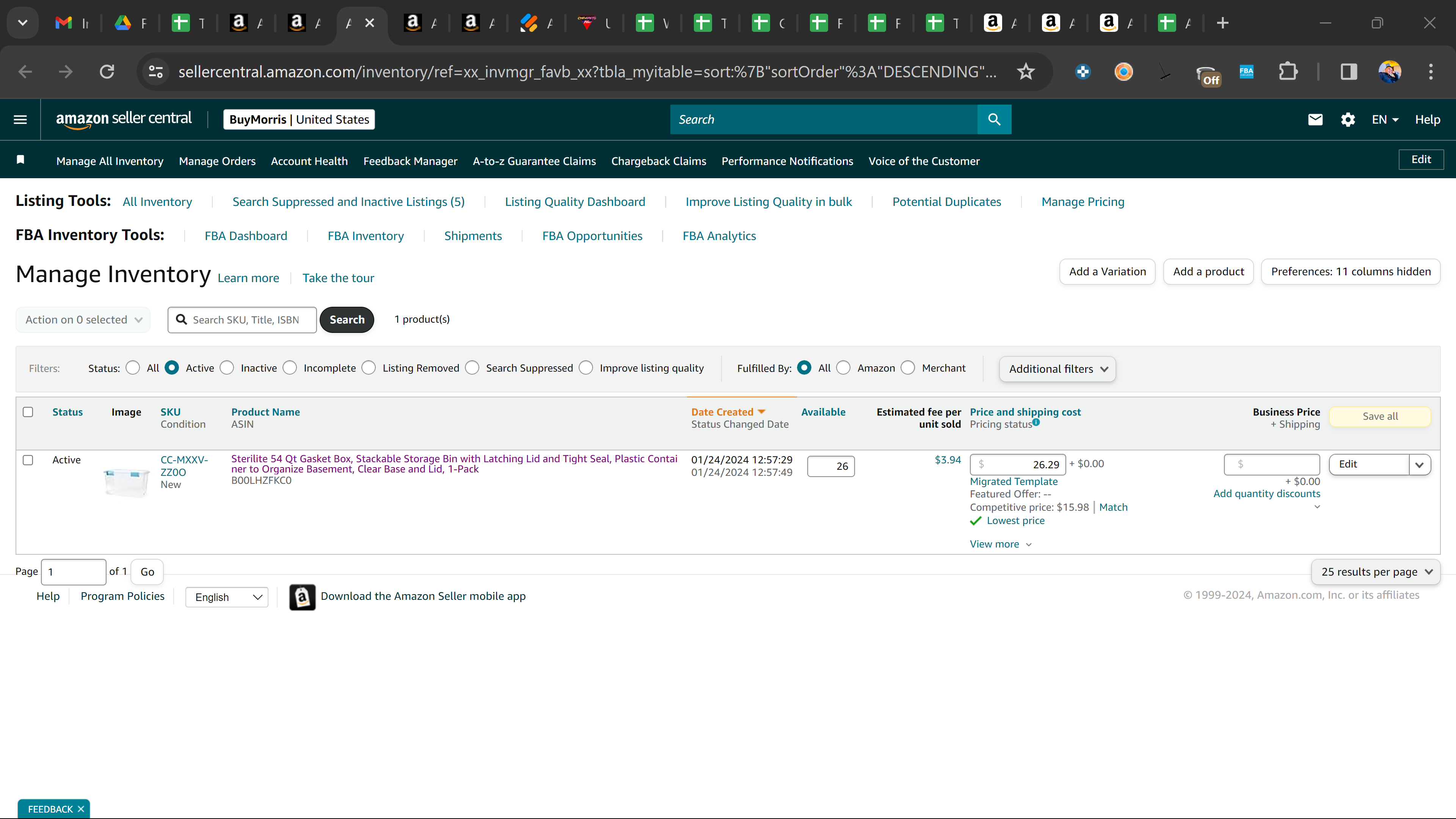Open the FBA extension icon in toolbar
The image size is (1456, 819).
pyautogui.click(x=1246, y=72)
